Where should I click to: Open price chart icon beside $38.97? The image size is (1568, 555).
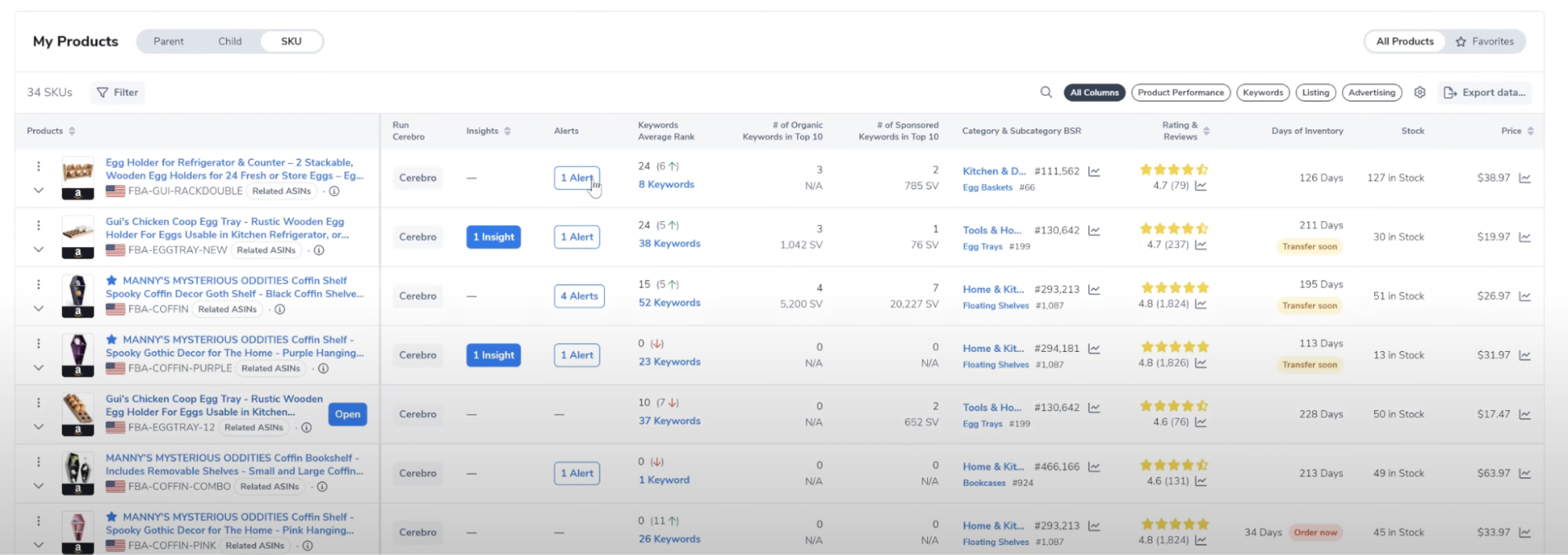pyautogui.click(x=1525, y=178)
